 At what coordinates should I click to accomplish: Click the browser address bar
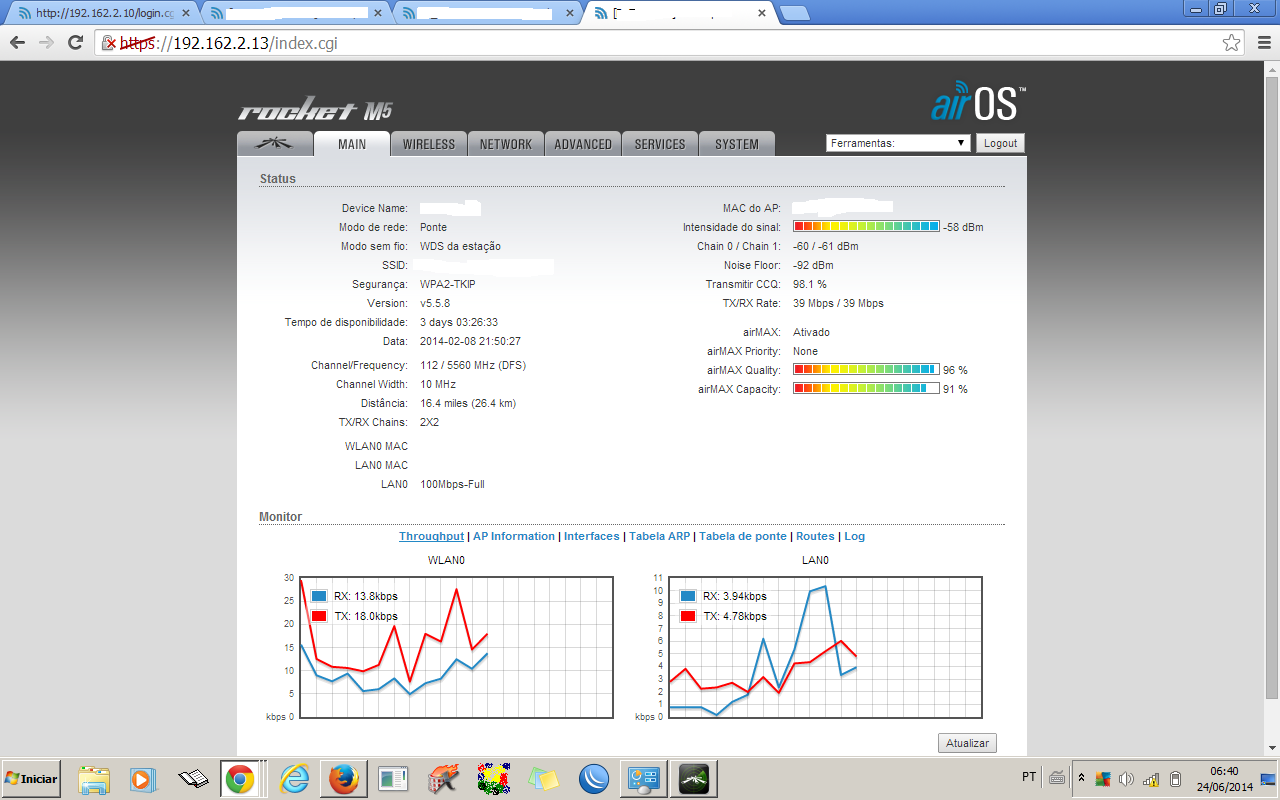pos(670,43)
